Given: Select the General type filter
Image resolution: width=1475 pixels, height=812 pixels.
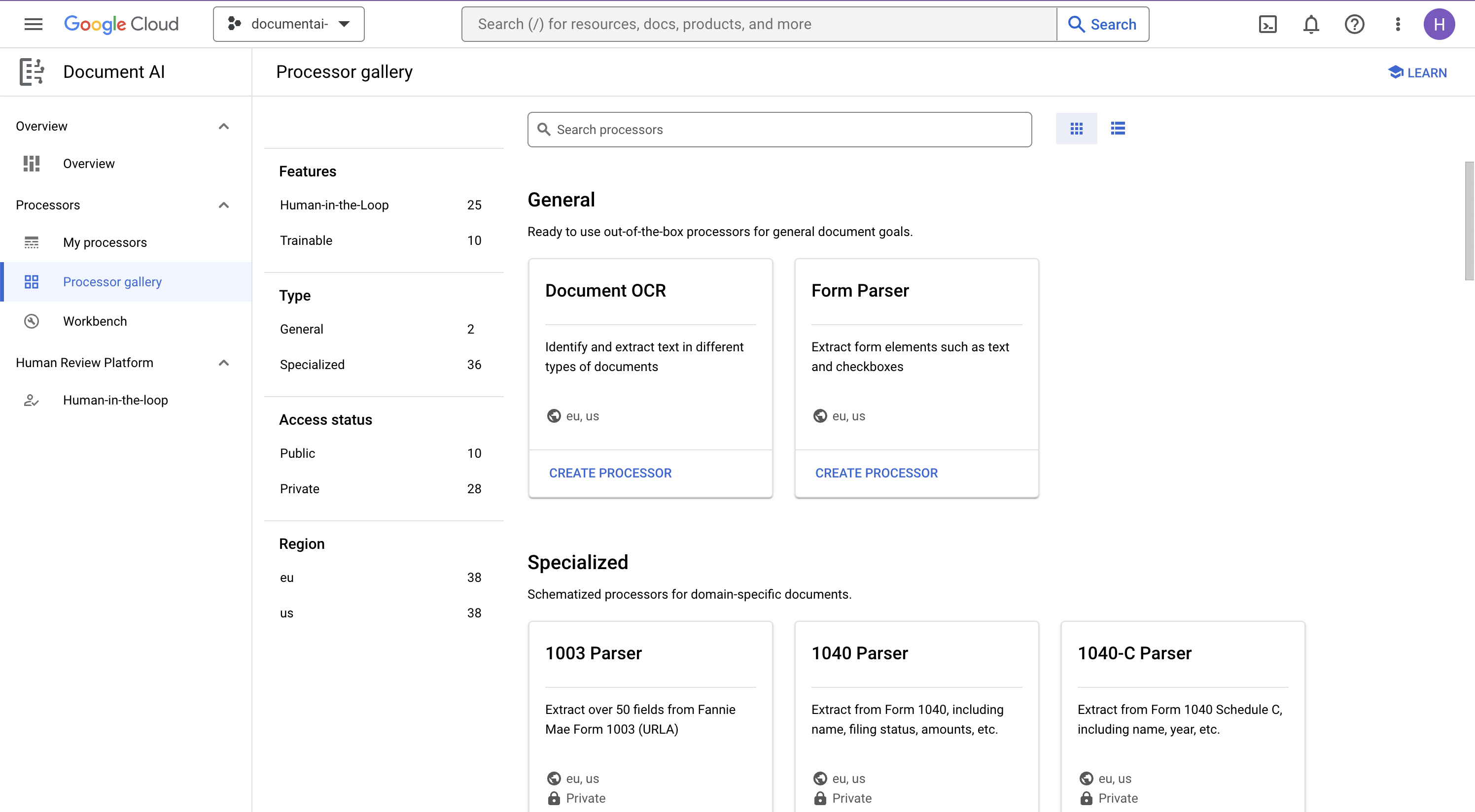Looking at the screenshot, I should tap(301, 329).
